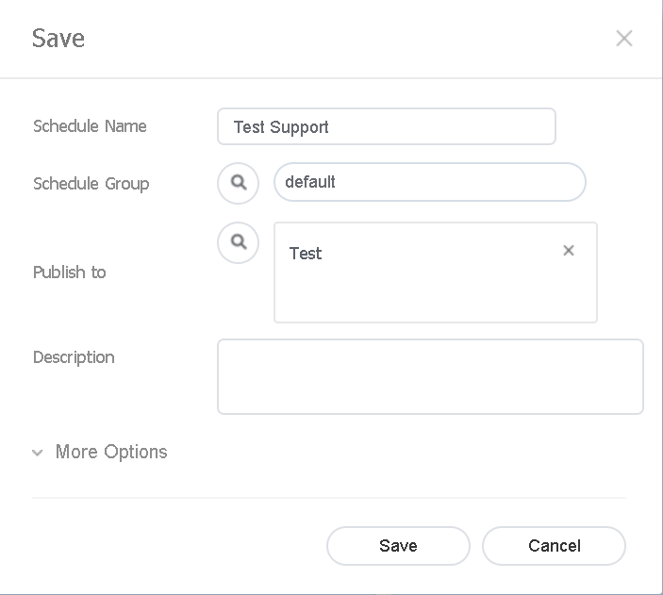Viewport: 663px width, 595px height.
Task: Close the Save dialog with the X
Action: 624,39
